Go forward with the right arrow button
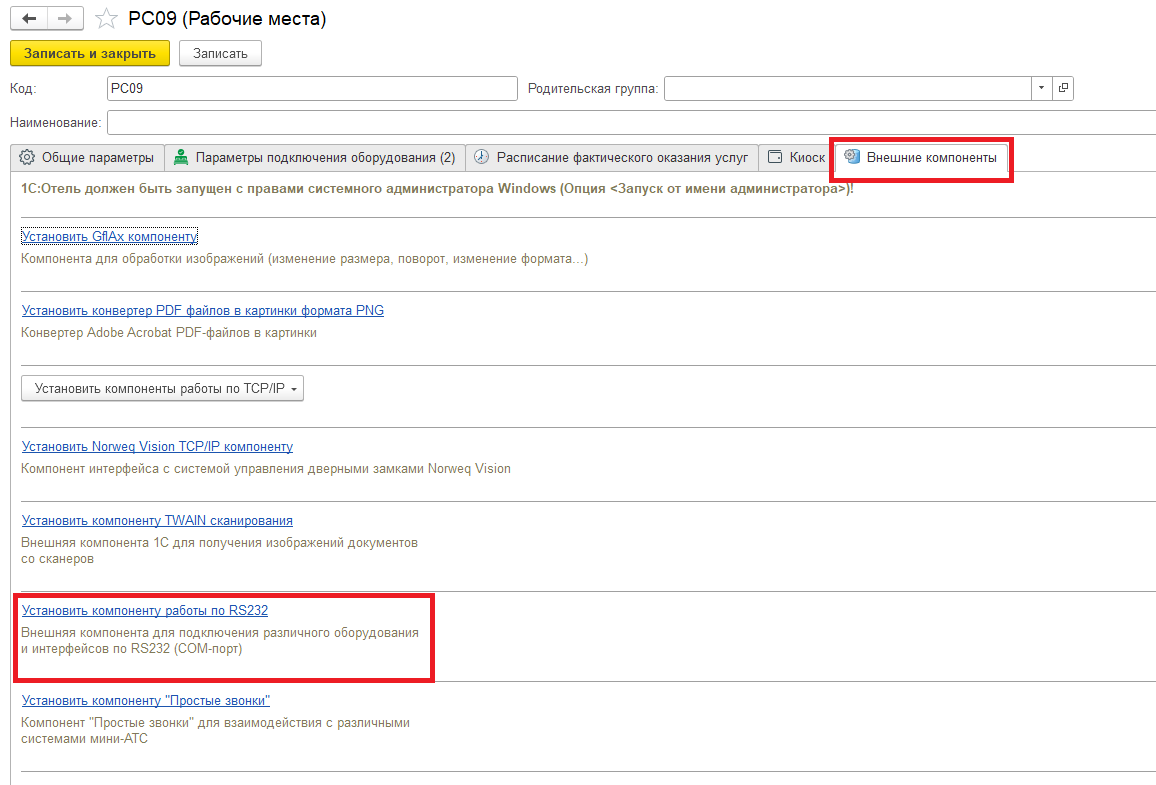The height and width of the screenshot is (785, 1156). tap(65, 18)
